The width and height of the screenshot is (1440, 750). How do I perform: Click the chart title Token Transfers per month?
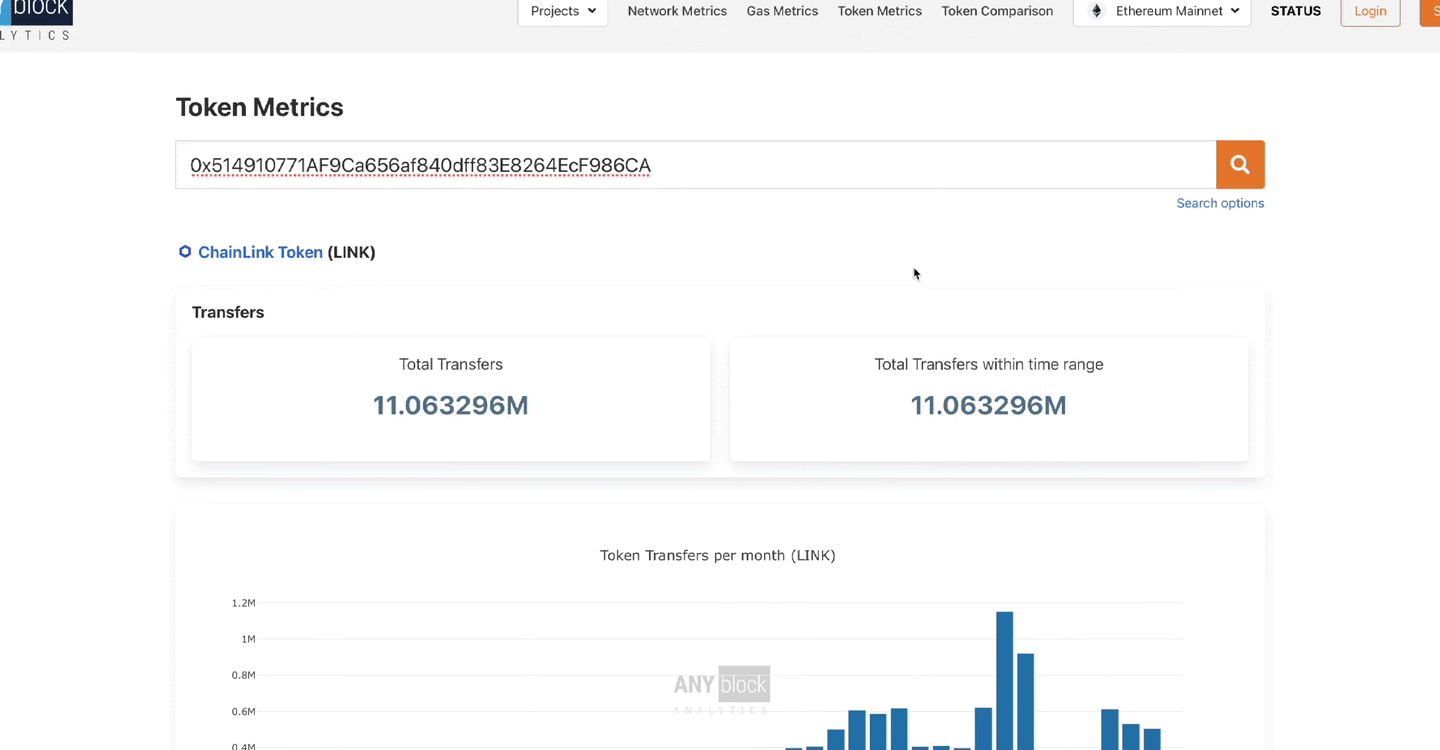point(717,555)
